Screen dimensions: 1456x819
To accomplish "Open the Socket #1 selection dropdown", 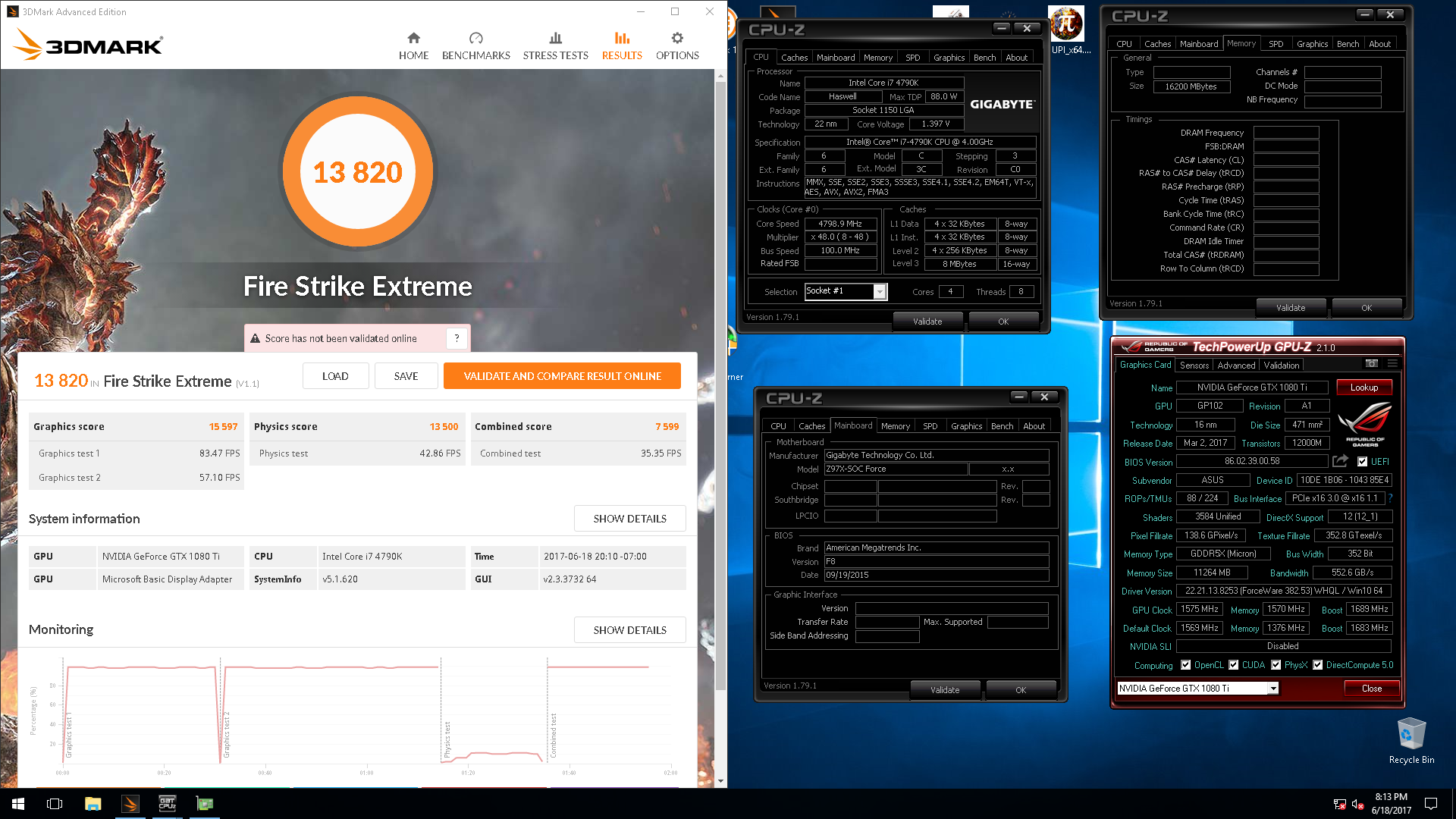I will (x=880, y=292).
